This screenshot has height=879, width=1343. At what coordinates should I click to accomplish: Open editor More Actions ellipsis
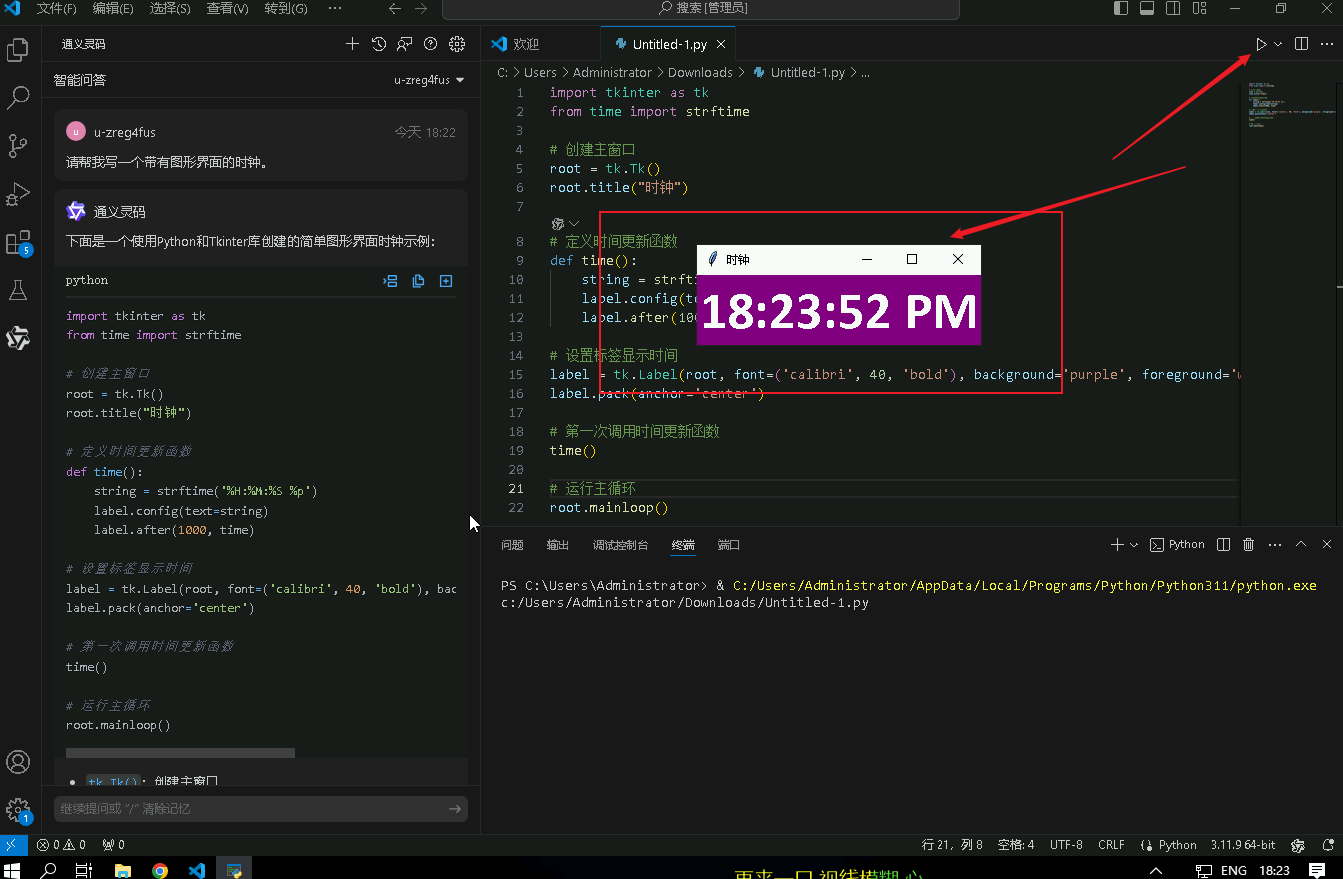tap(1327, 44)
